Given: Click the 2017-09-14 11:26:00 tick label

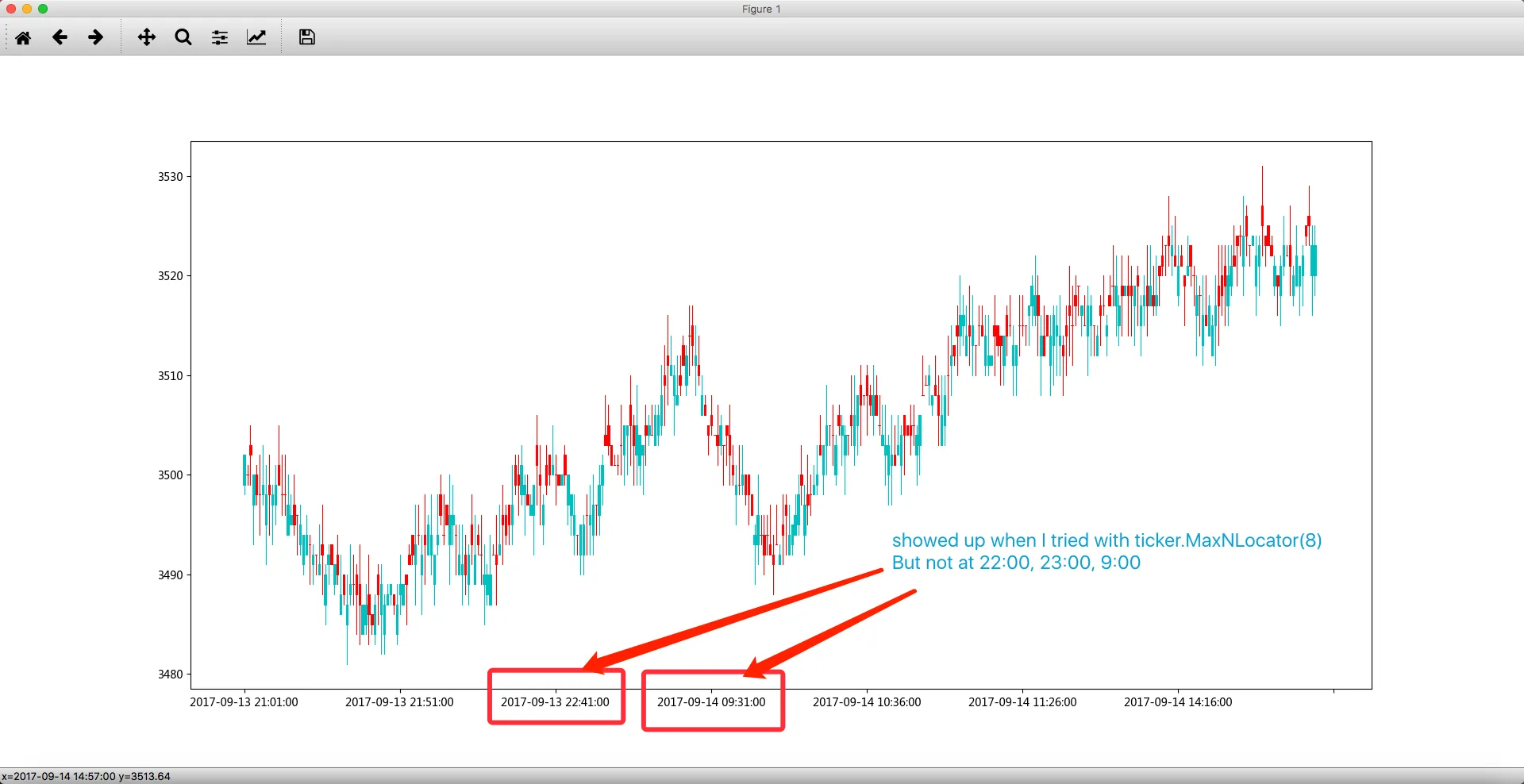Looking at the screenshot, I should click(x=1022, y=702).
